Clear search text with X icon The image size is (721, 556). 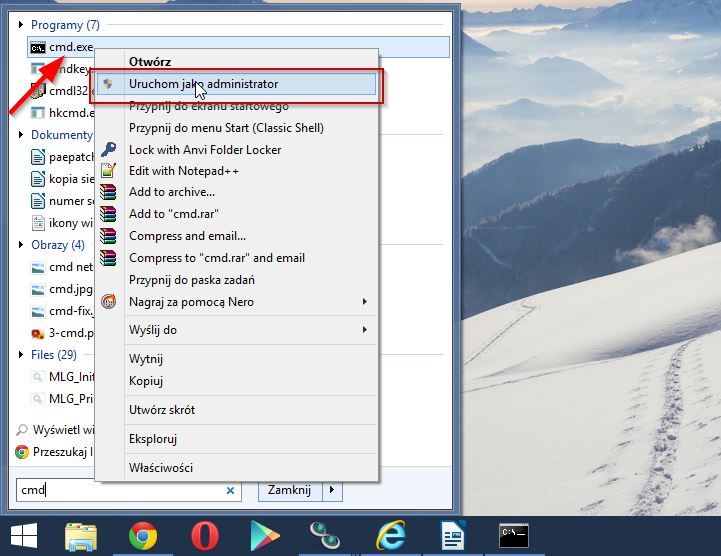pos(232,491)
